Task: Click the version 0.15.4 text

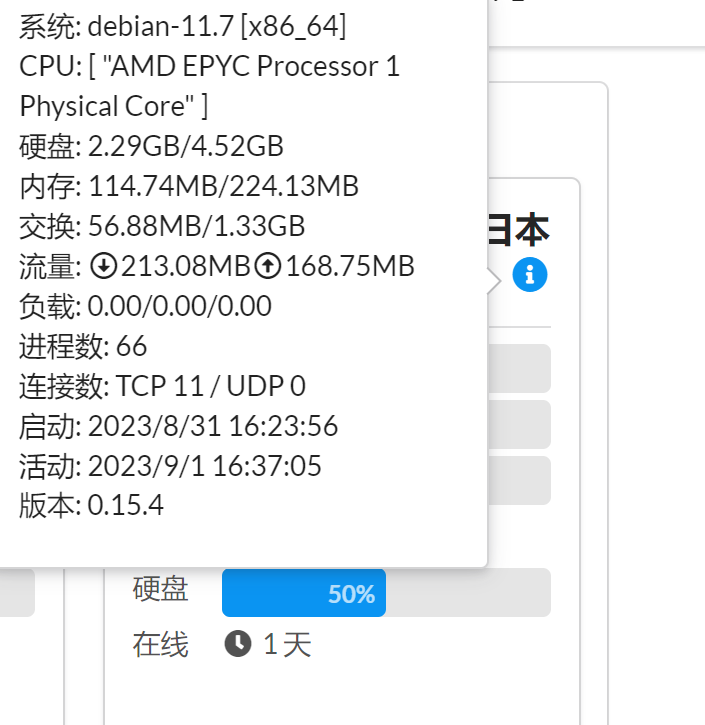Action: click(125, 505)
